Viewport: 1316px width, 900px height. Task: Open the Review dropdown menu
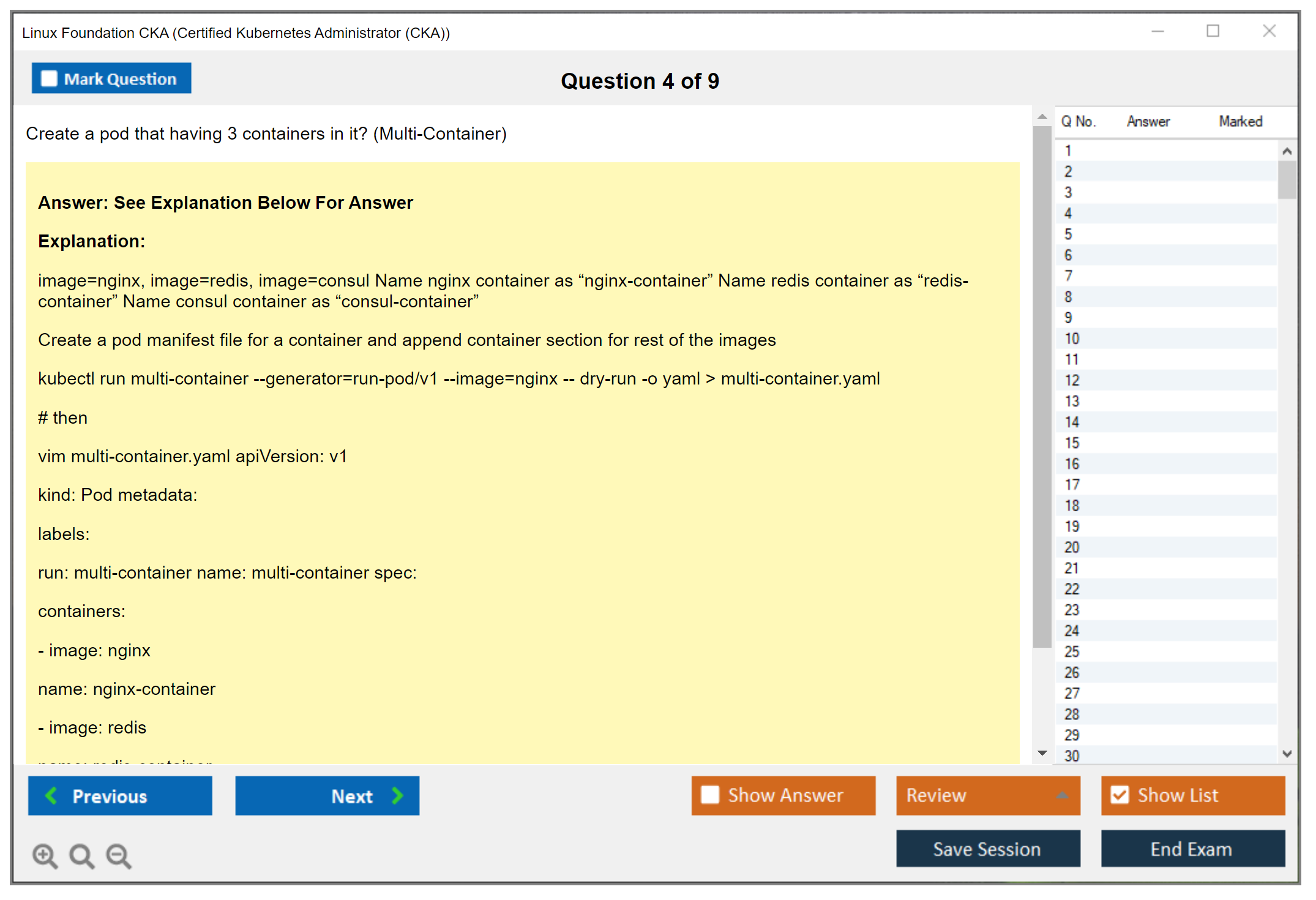point(1062,795)
